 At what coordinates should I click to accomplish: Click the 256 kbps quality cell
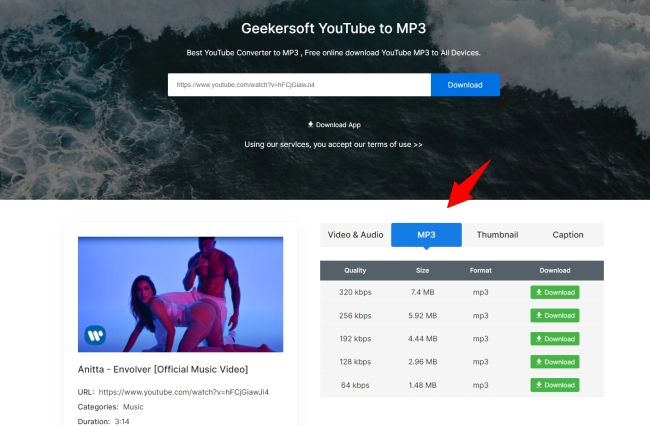tap(355, 315)
